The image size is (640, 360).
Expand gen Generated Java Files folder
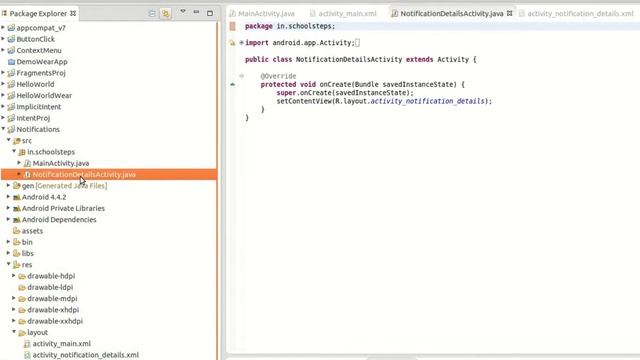[9, 185]
